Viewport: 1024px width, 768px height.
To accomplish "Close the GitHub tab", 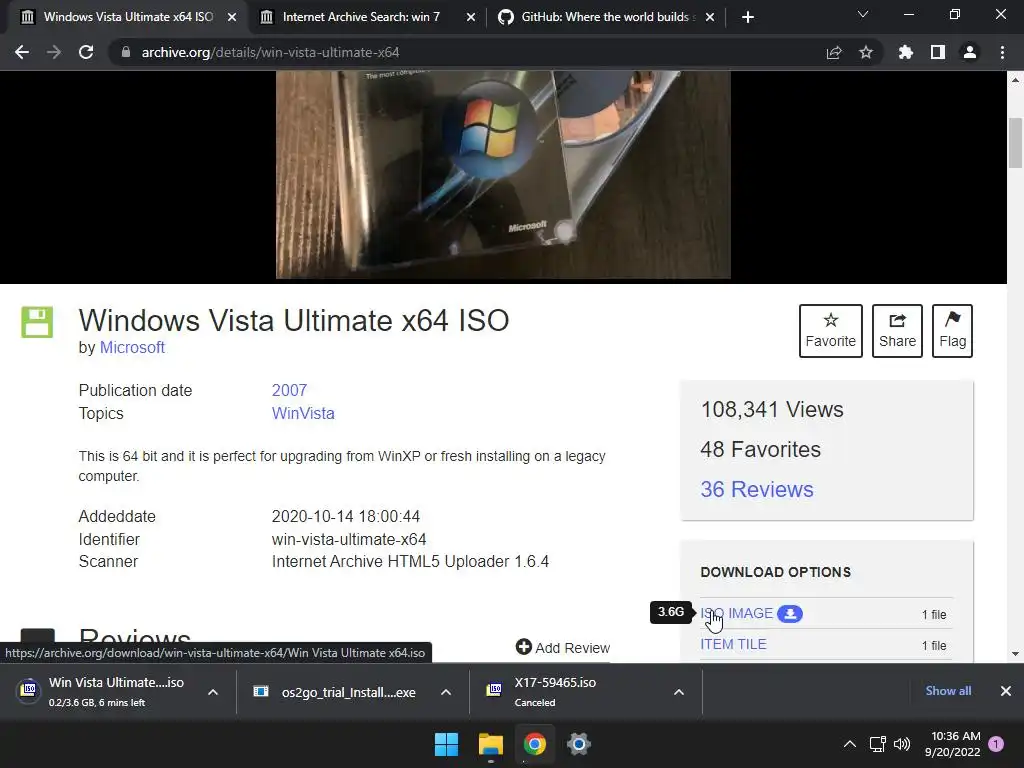I will (711, 17).
